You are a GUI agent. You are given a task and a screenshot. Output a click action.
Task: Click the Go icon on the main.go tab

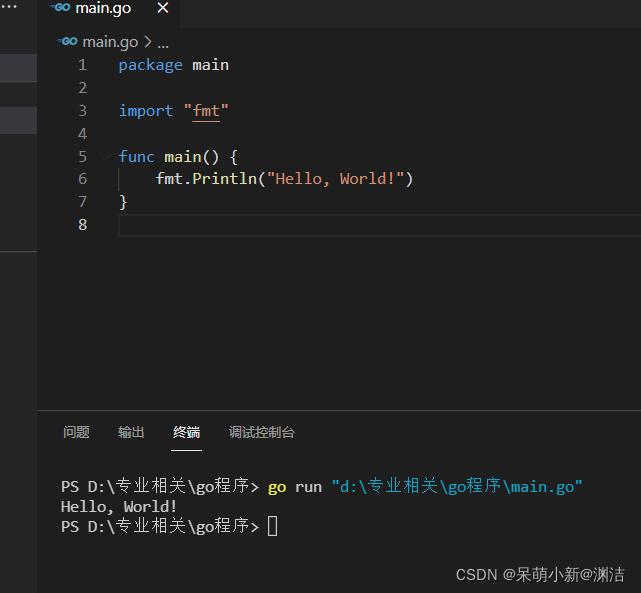[x=60, y=9]
